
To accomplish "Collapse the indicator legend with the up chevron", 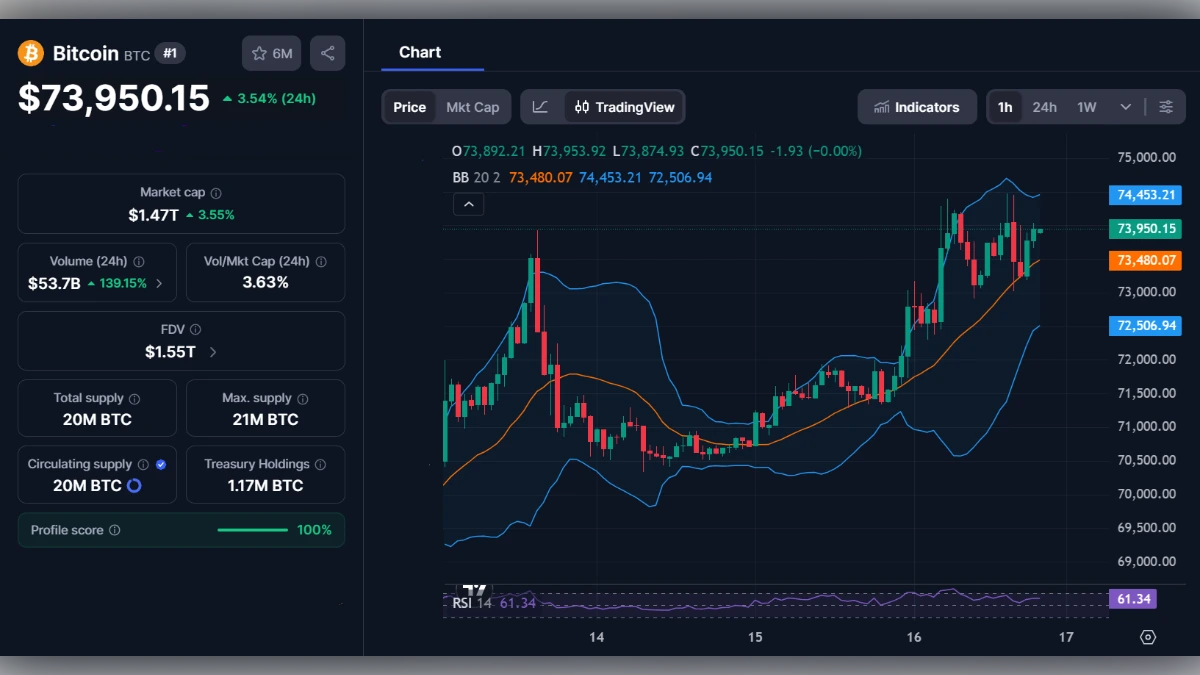I will pos(468,204).
